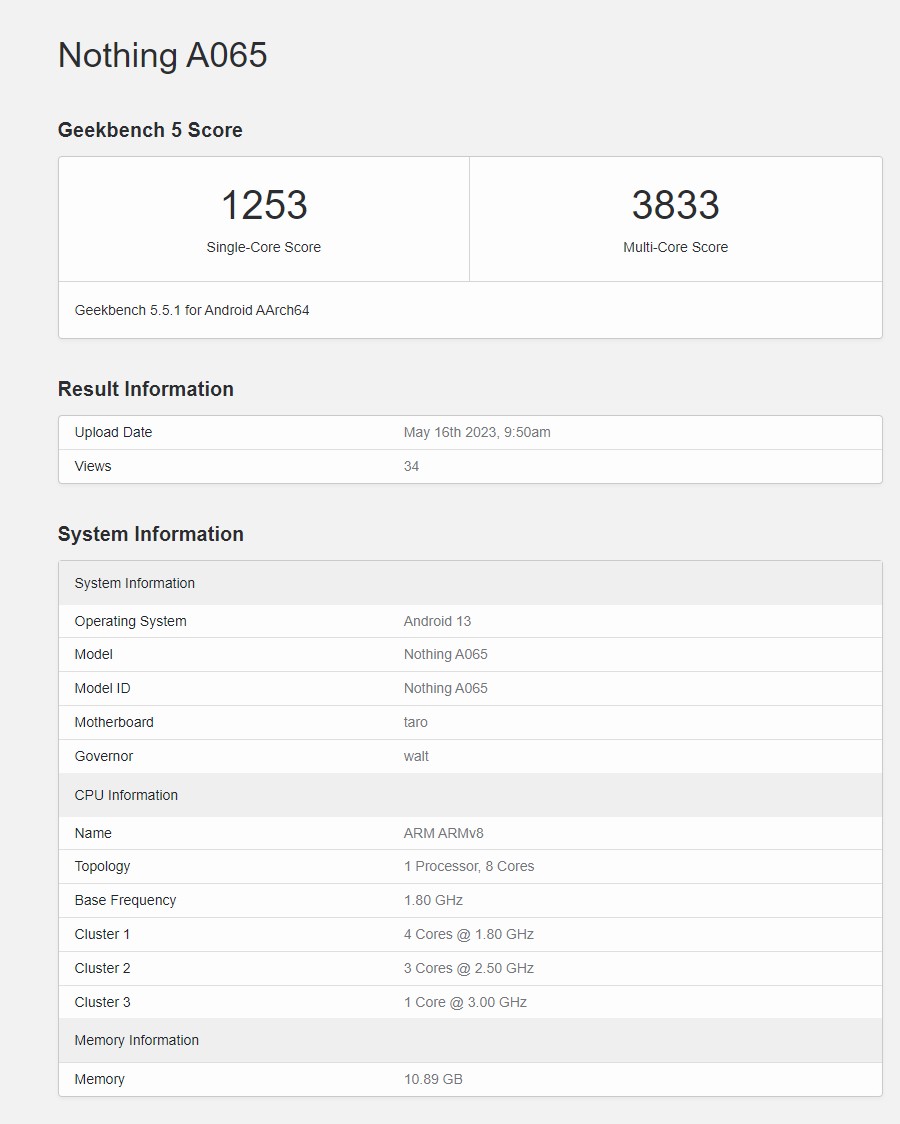900x1124 pixels.
Task: Select the governor value "walt"
Action: tap(416, 756)
